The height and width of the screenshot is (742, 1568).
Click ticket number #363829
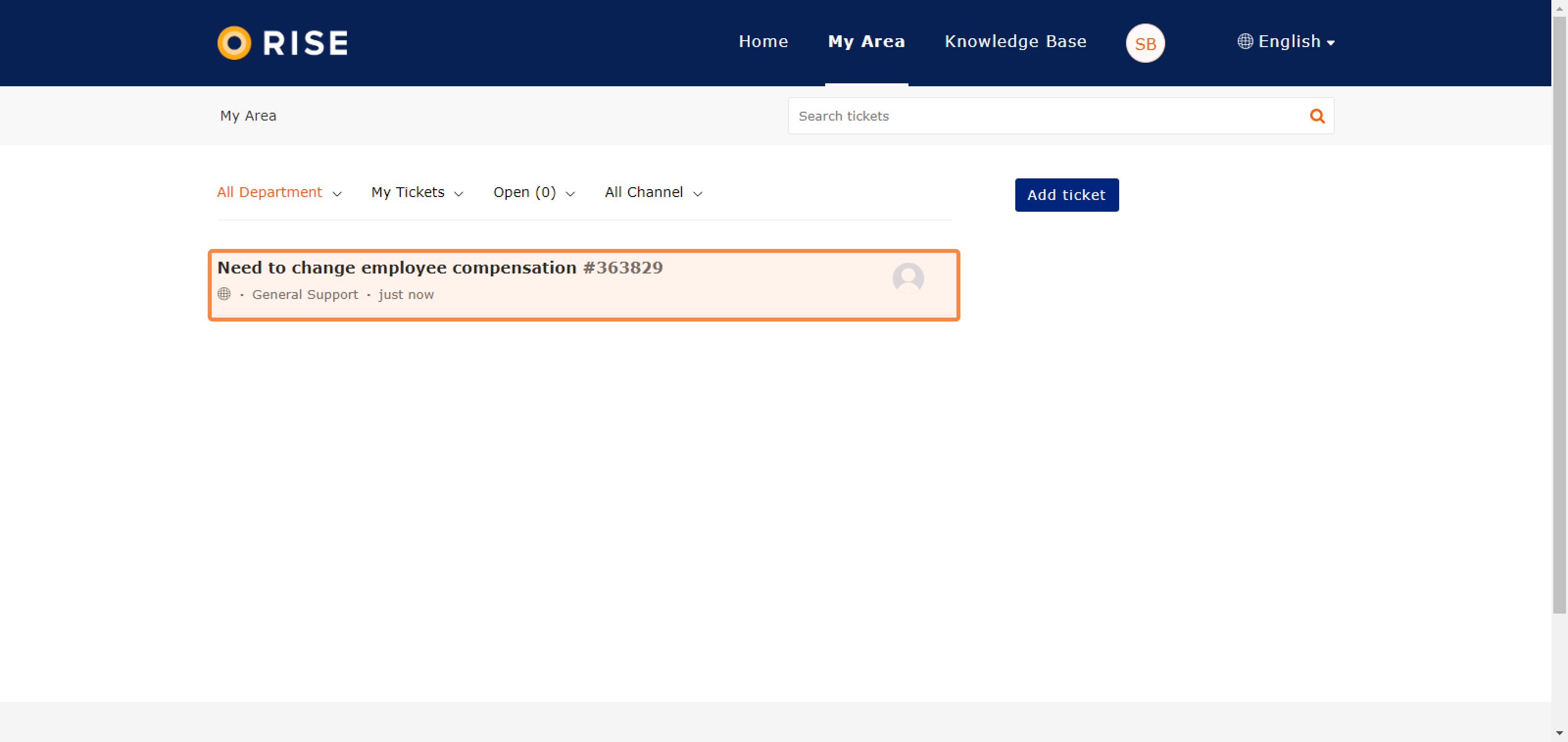tap(623, 268)
